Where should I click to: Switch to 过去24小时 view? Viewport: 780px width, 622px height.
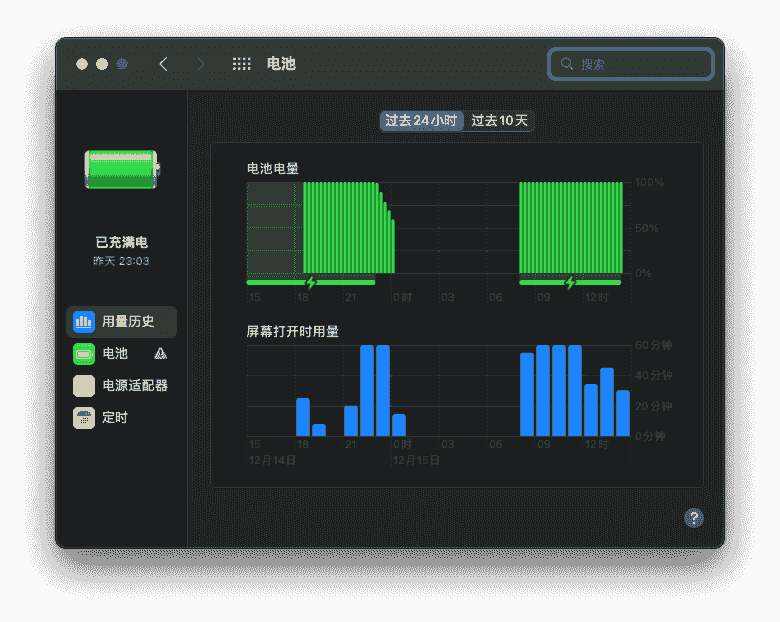[421, 121]
